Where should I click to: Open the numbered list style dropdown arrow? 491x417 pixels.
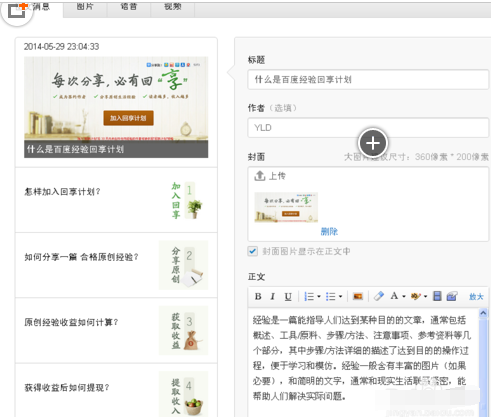click(x=319, y=296)
